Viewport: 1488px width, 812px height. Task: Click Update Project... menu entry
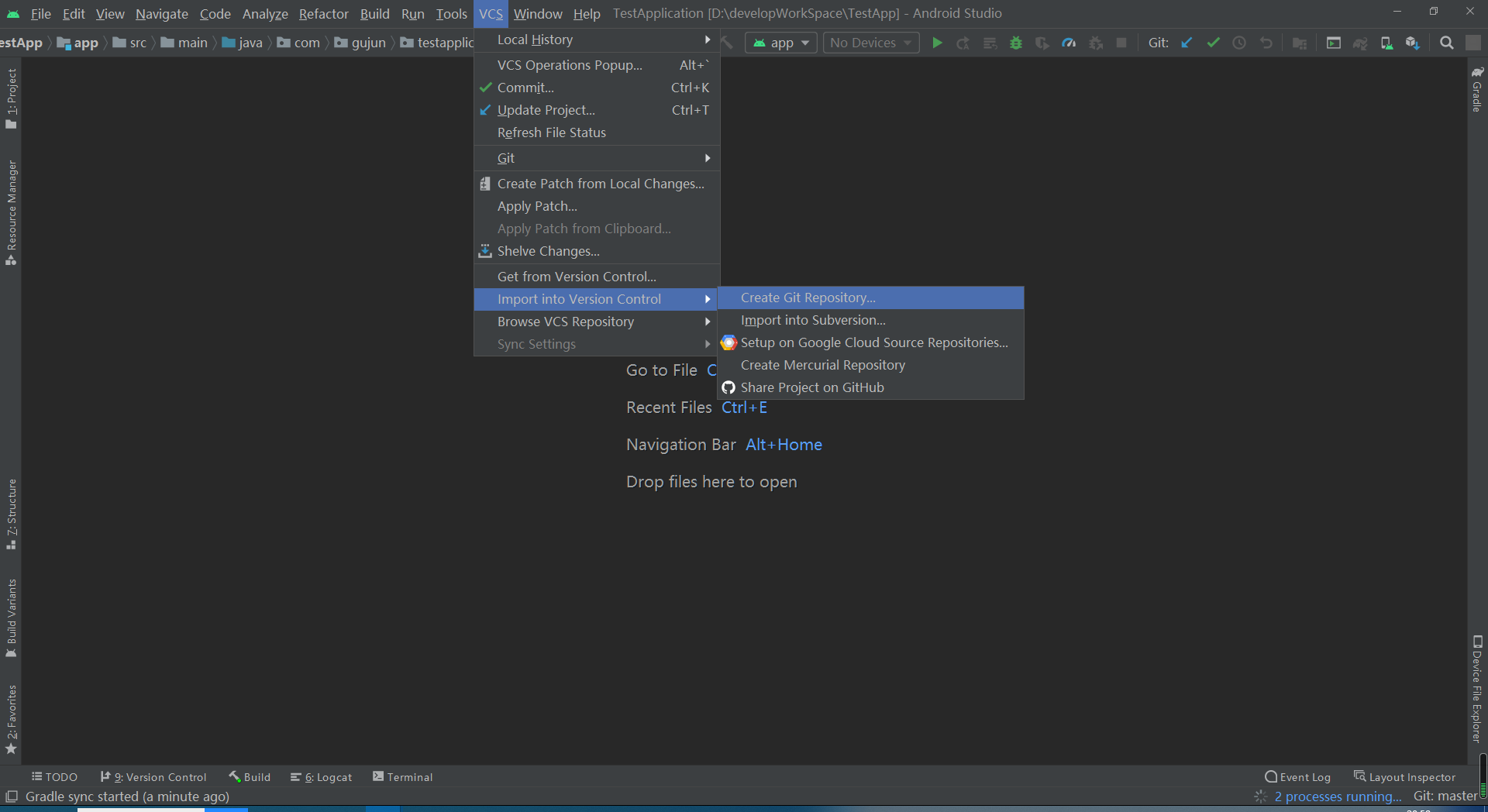(597, 110)
